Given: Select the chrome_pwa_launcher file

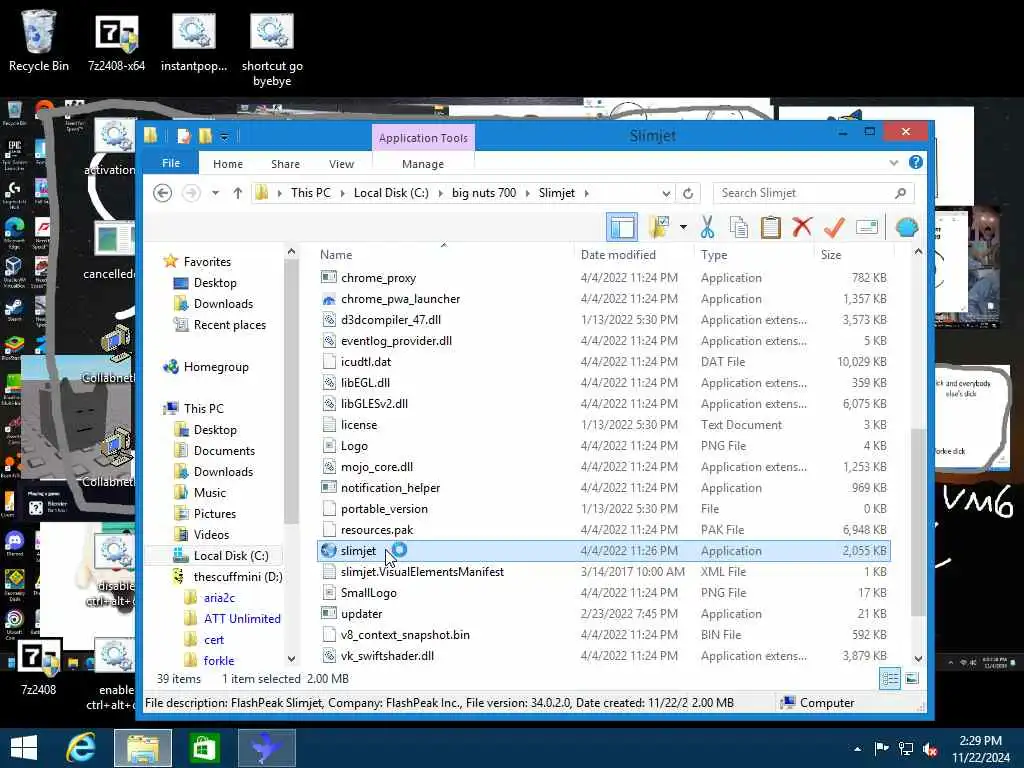Looking at the screenshot, I should (400, 298).
